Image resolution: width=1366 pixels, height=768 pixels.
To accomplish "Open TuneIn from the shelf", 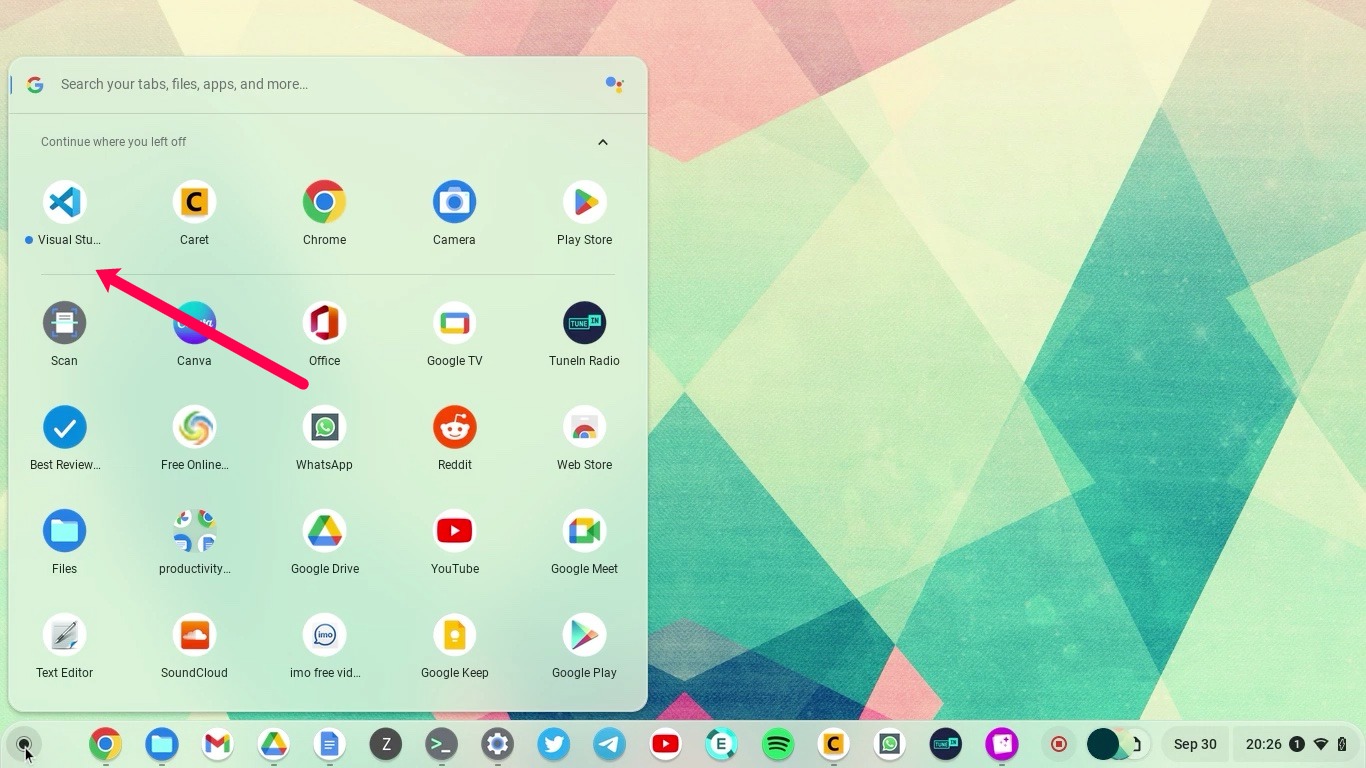I will pos(945,744).
